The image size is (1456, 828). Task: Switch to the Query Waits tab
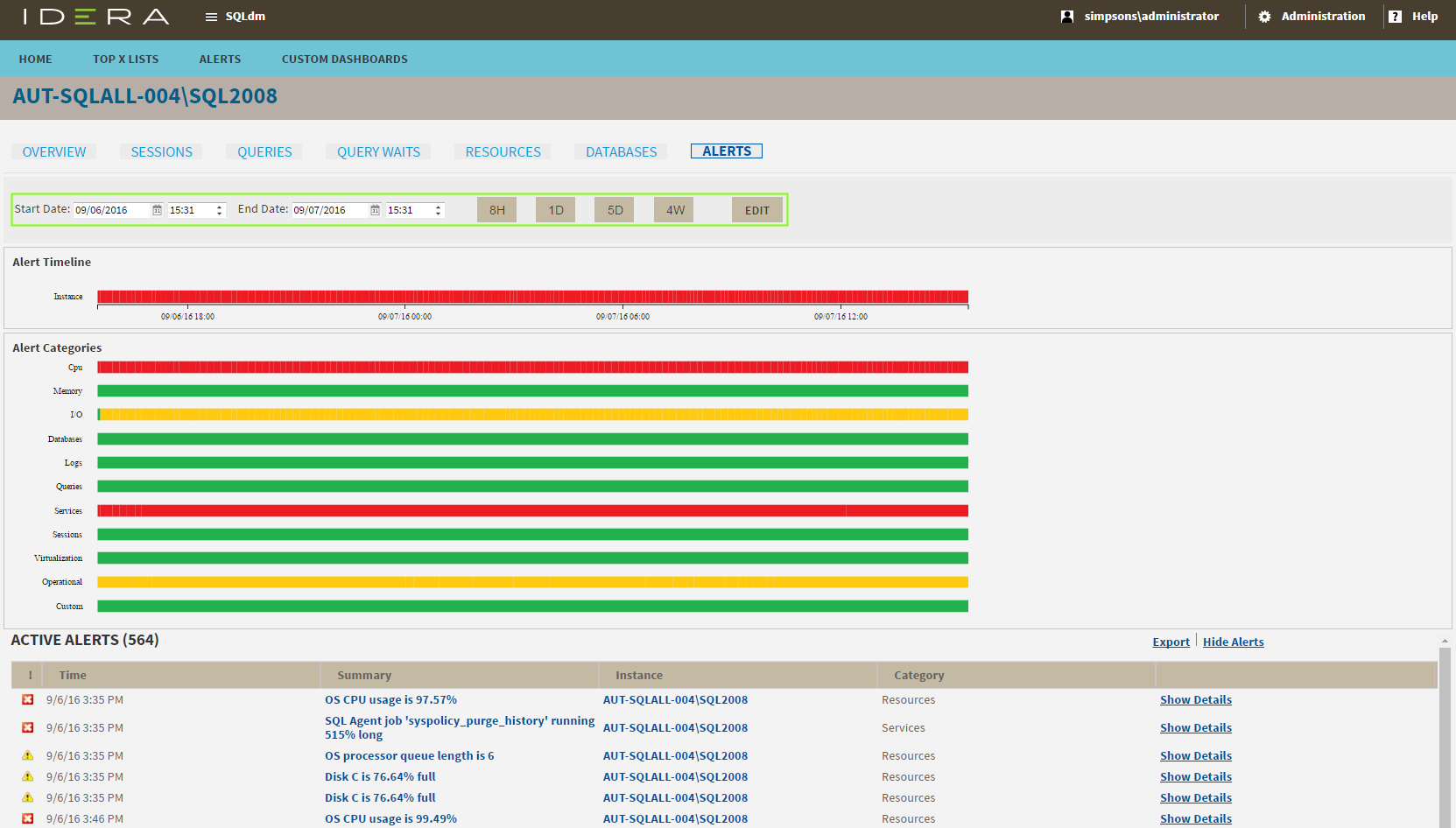click(x=378, y=152)
